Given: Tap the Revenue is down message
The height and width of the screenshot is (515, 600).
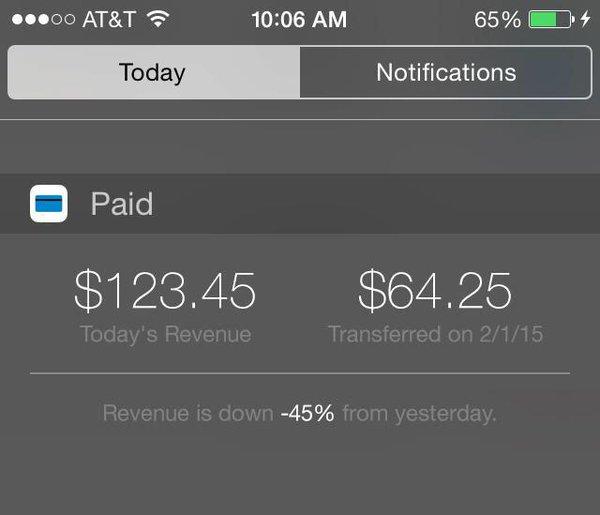Looking at the screenshot, I should point(188,413).
